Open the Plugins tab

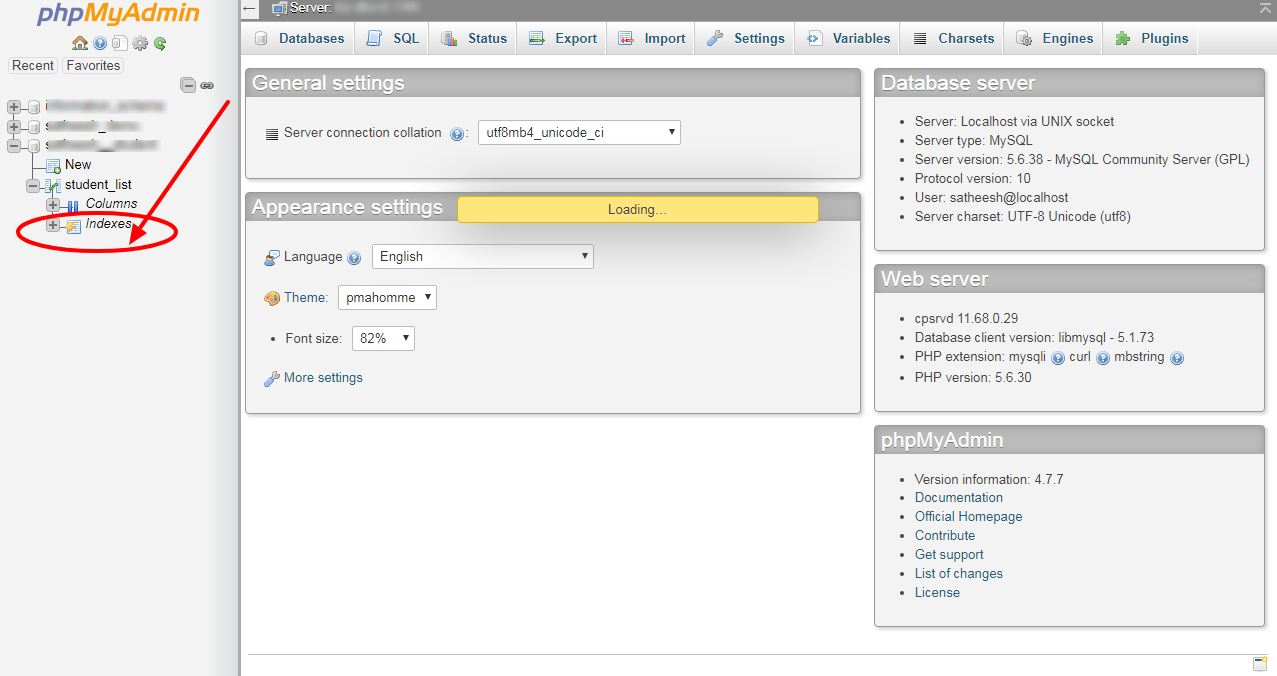pyautogui.click(x=1151, y=39)
